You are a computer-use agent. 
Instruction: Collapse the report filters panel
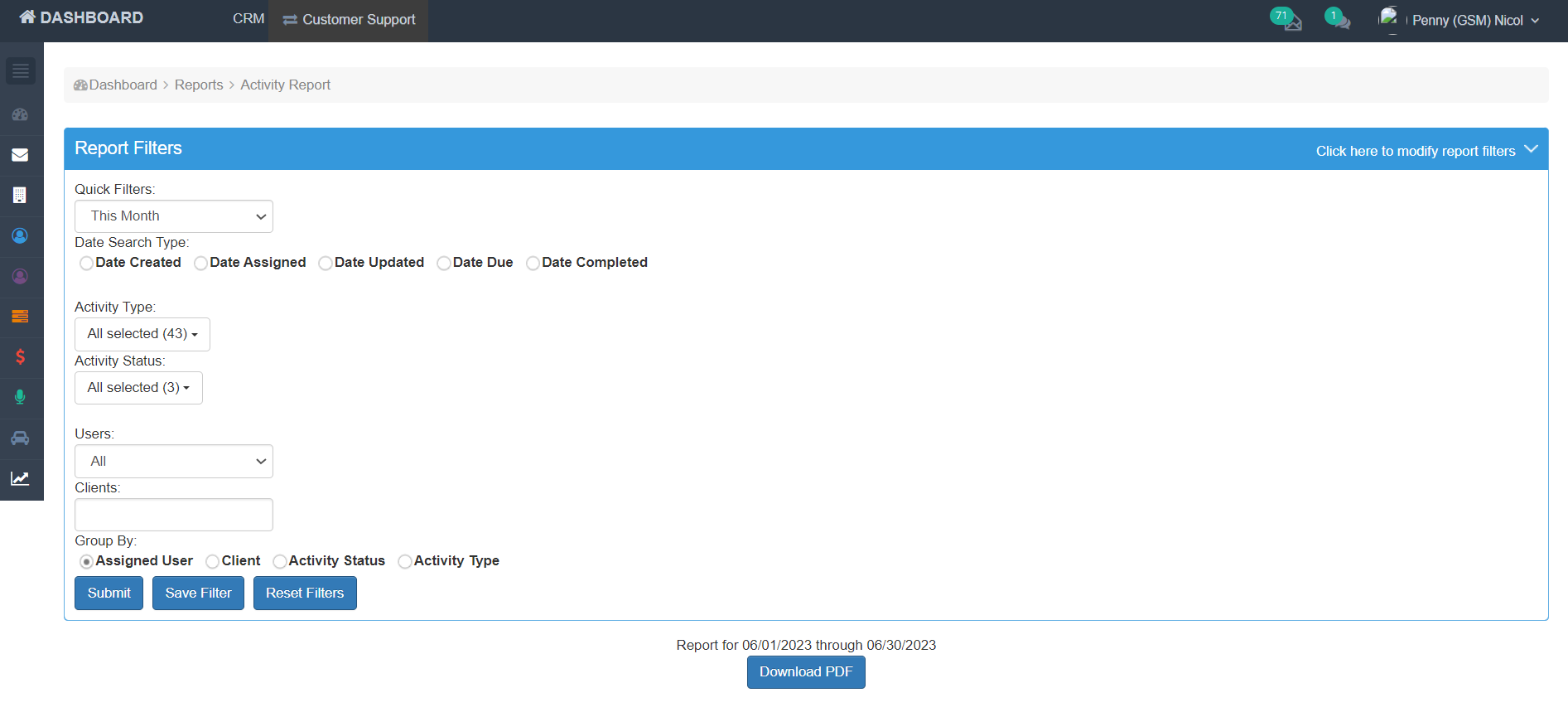coord(1427,151)
